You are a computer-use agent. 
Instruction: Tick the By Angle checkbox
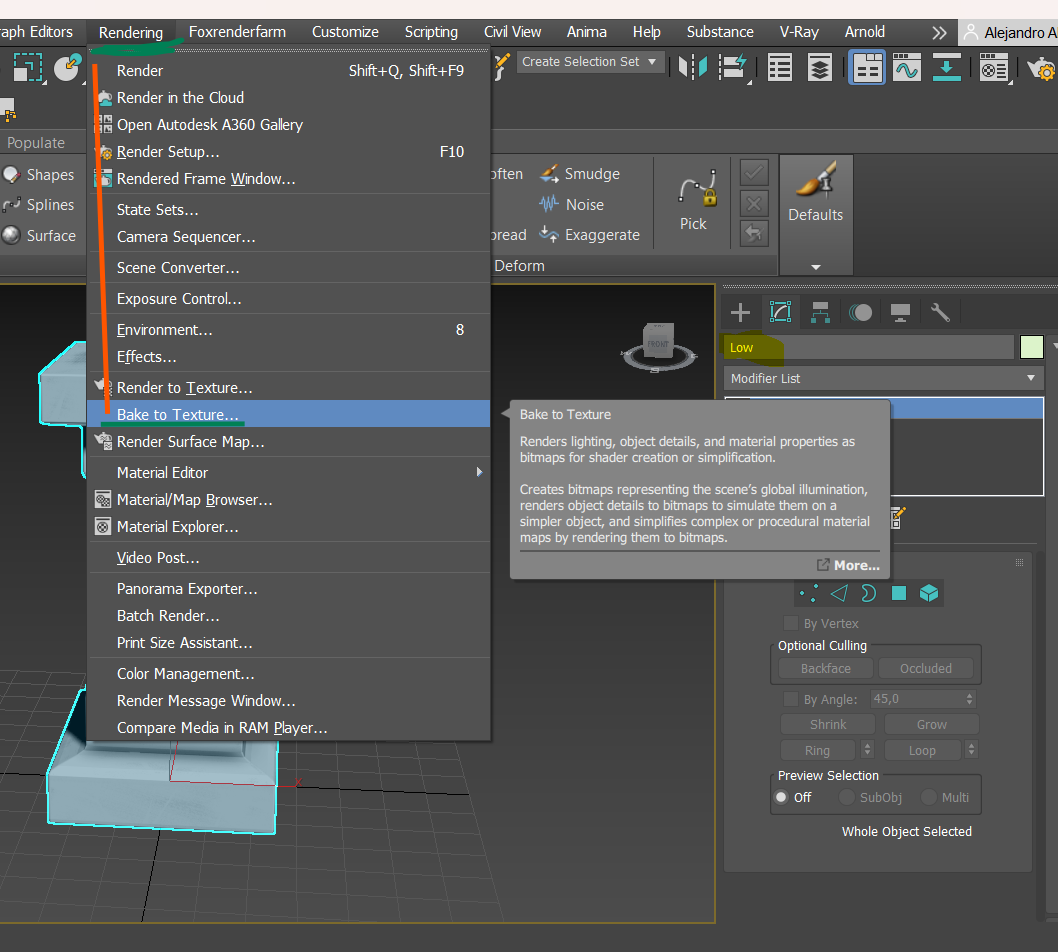[791, 700]
